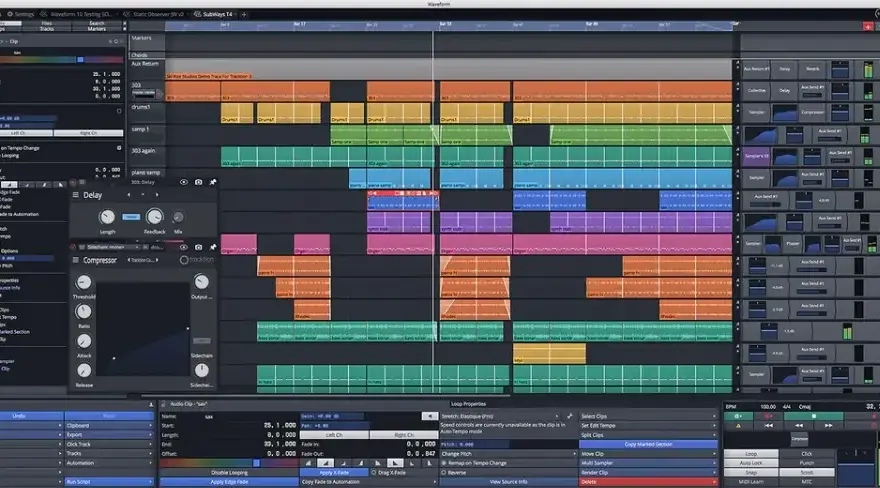Viewport: 880px width, 488px height.
Task: Toggle Delay plugin window visibility eye
Action: (x=184, y=182)
